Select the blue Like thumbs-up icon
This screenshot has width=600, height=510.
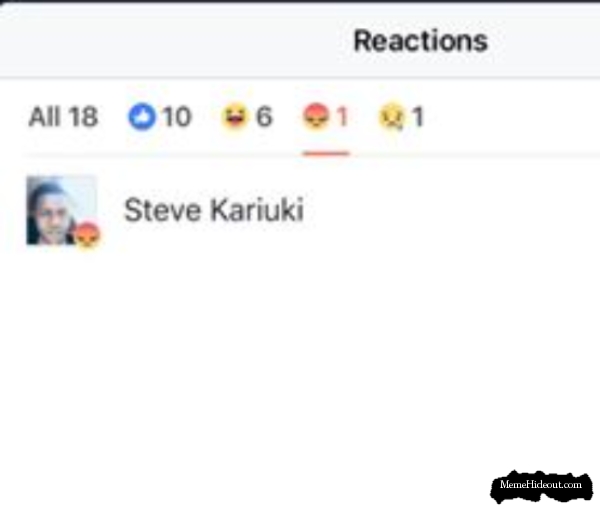(x=142, y=117)
